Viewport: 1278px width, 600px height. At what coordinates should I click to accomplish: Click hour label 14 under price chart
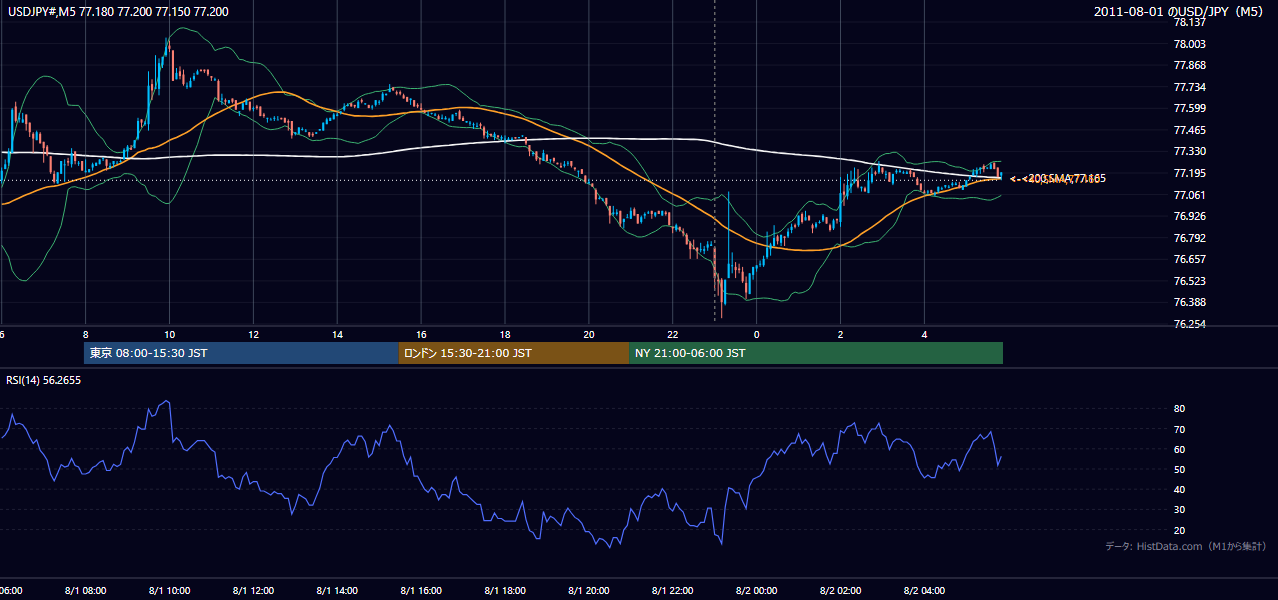click(x=338, y=335)
